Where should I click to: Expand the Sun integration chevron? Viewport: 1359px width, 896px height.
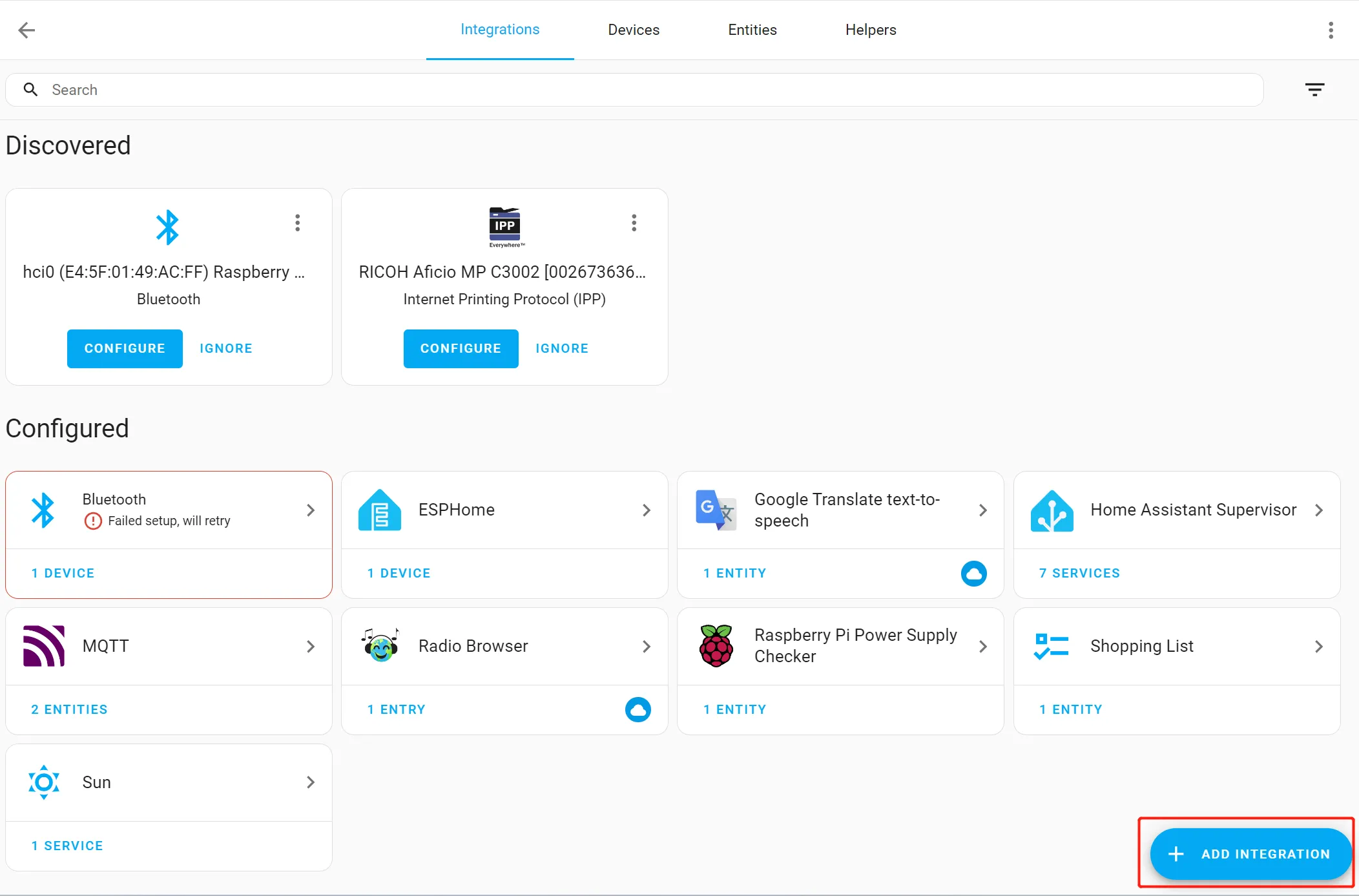pos(310,782)
